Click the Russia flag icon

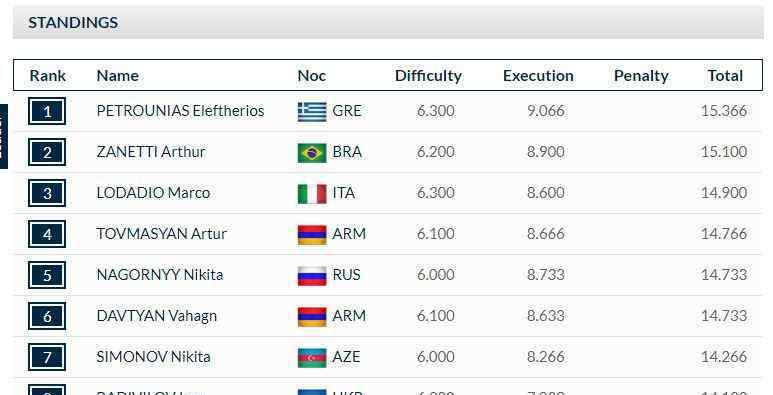pos(312,275)
